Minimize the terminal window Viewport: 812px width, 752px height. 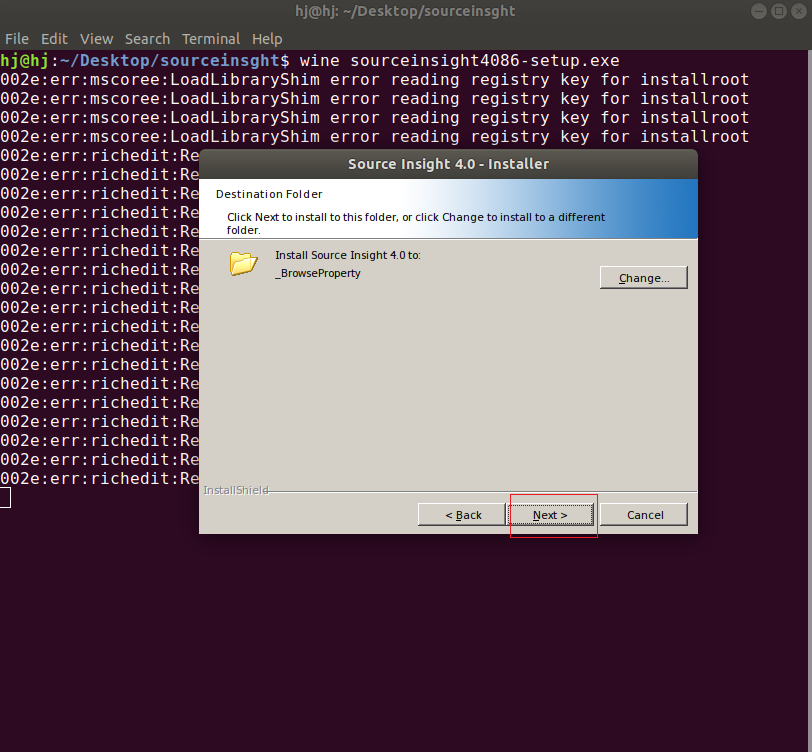[x=759, y=11]
